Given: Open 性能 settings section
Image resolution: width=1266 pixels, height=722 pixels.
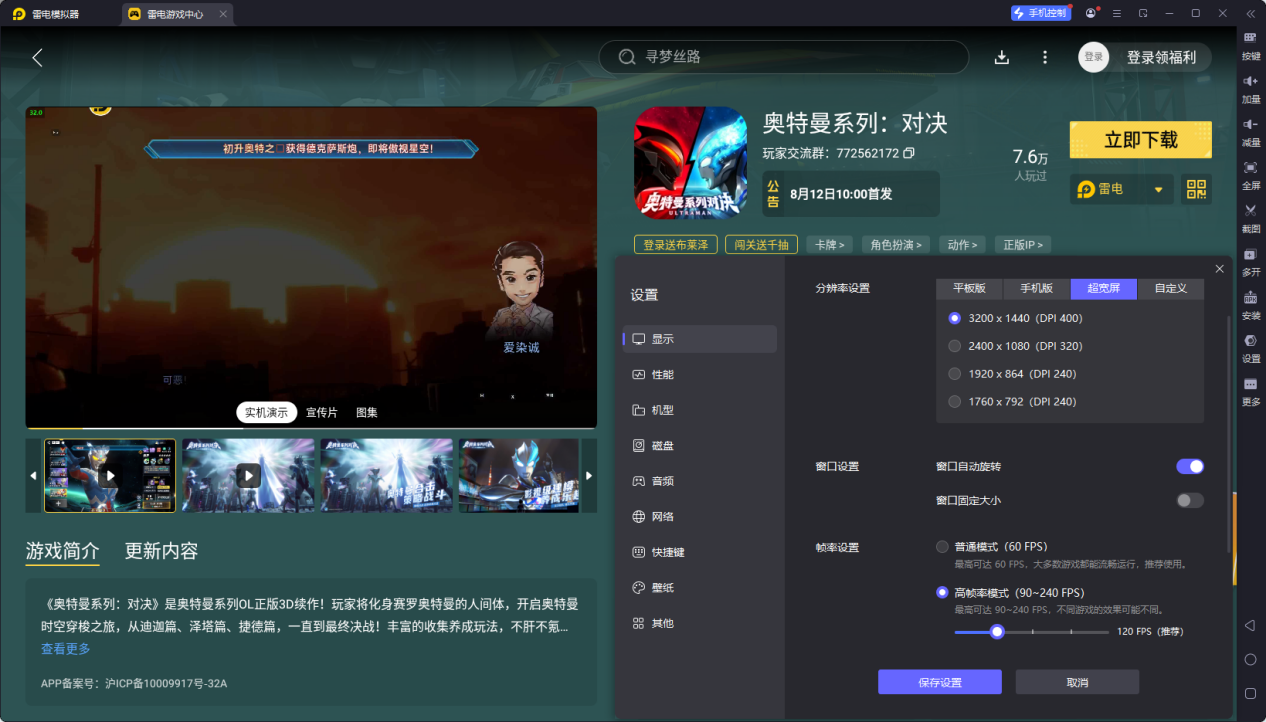Looking at the screenshot, I should click(699, 374).
